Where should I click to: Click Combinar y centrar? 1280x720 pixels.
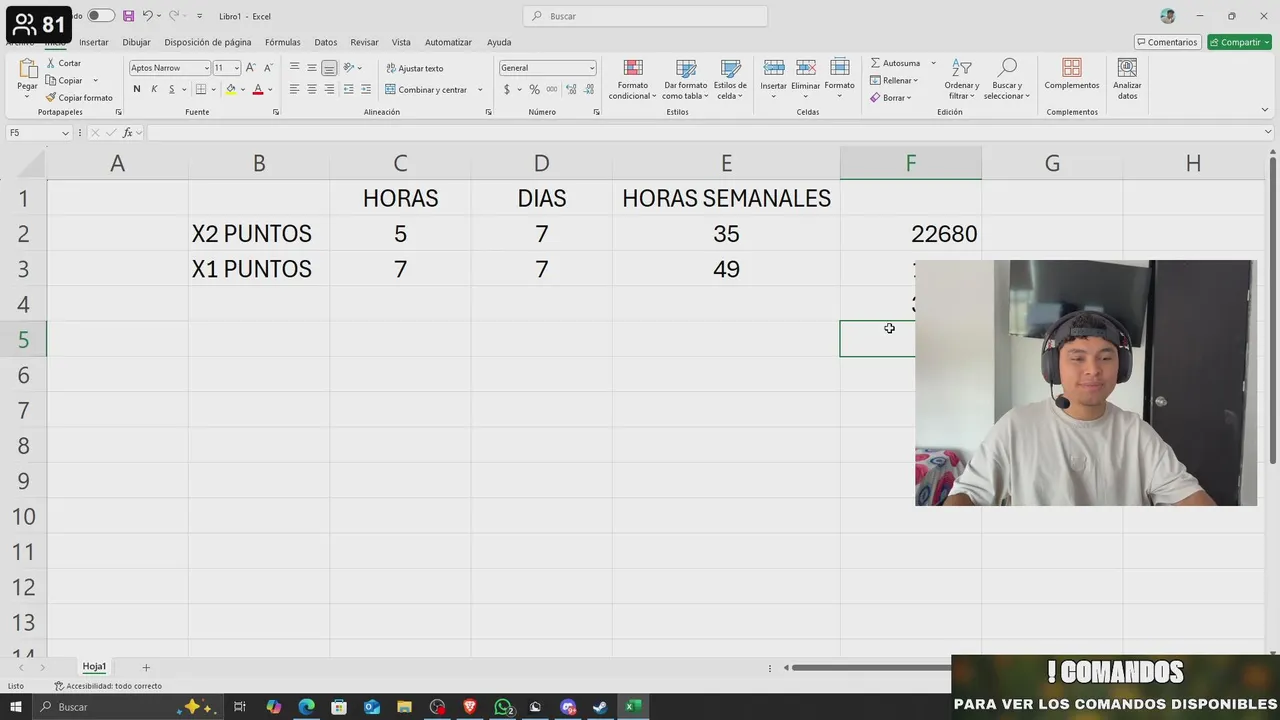[x=426, y=89]
